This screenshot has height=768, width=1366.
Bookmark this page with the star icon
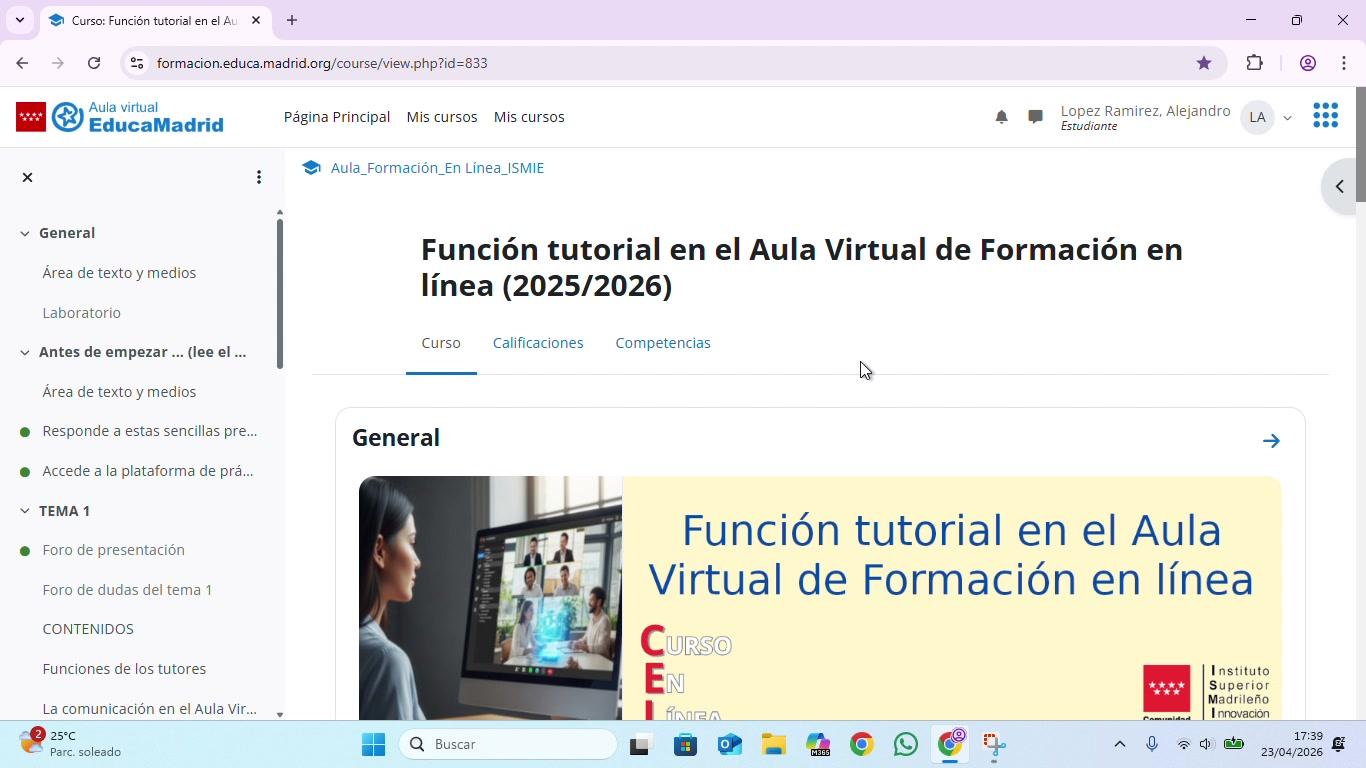pos(1204,63)
